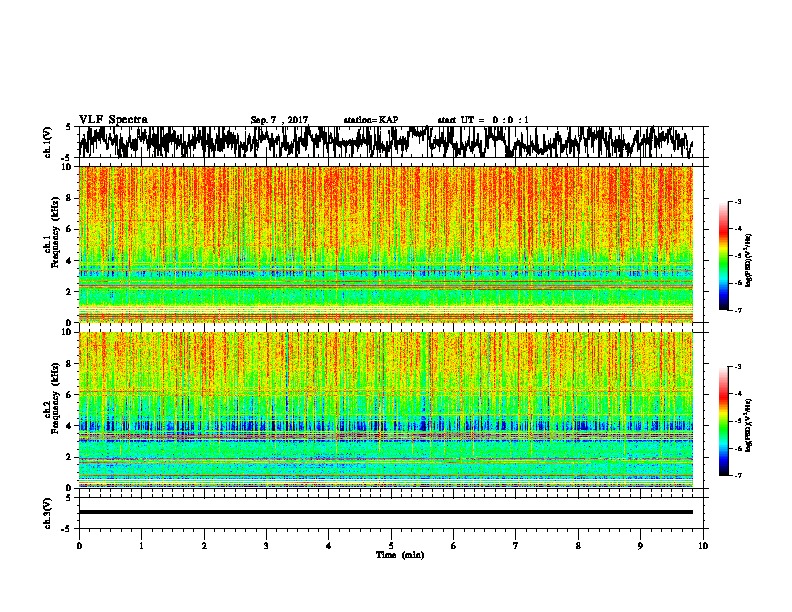Click the "10" kHz tick of ch.1 spectrogram
This screenshot has height=612, width=792.
pyautogui.click(x=68, y=167)
